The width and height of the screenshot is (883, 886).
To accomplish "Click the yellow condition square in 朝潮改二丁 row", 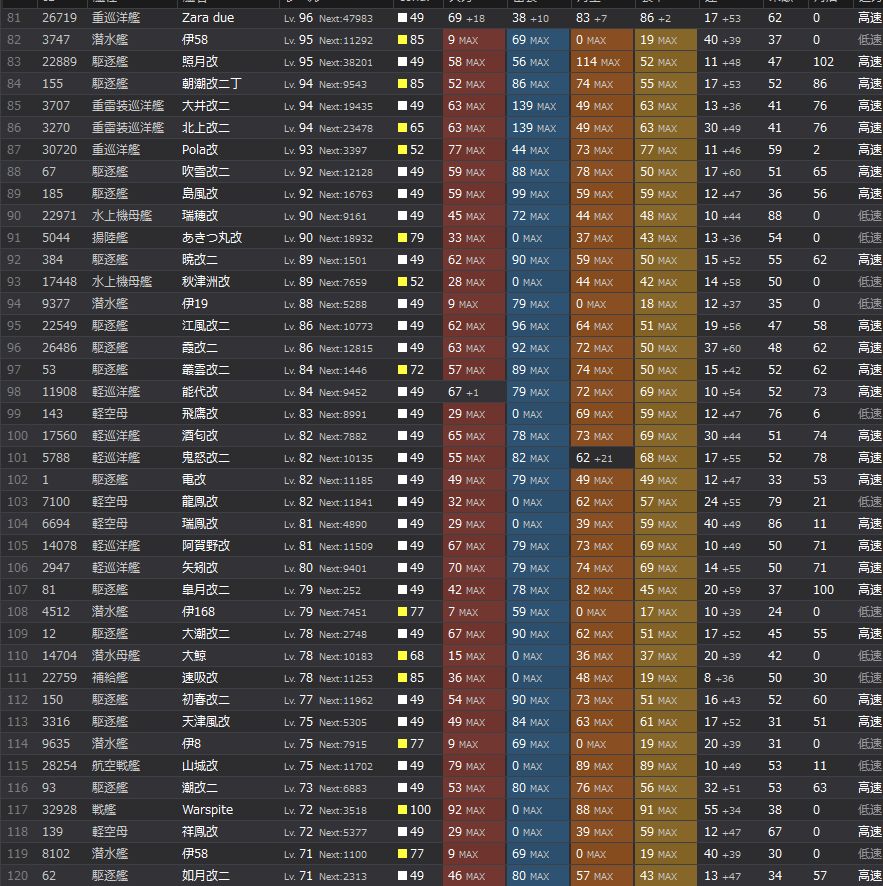I will click(402, 84).
